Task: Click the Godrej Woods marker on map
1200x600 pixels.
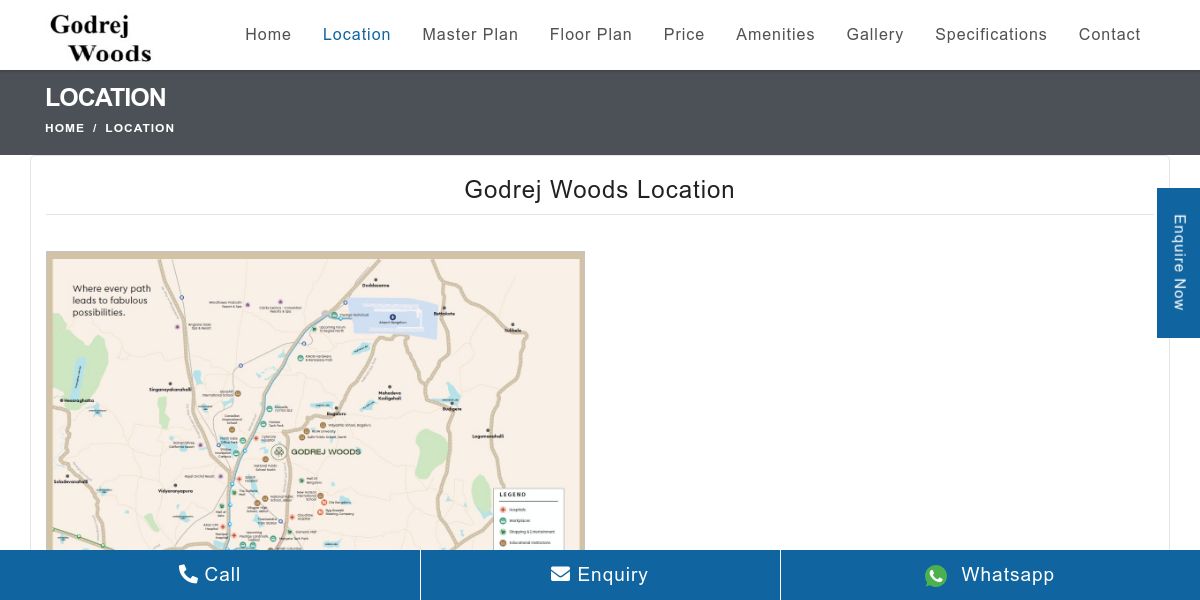Action: pyautogui.click(x=280, y=452)
